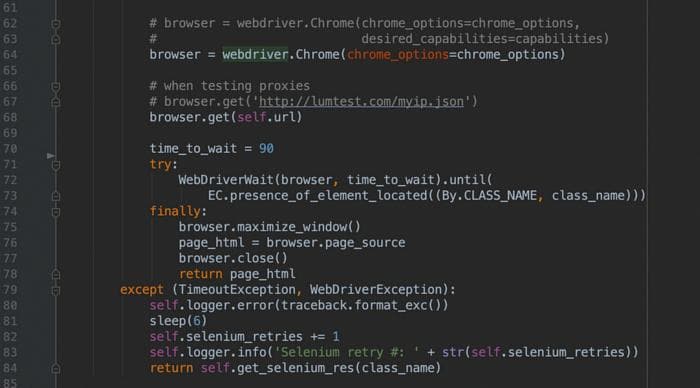Screen dimensions: 700x388
Task: Click the fold end marker on line 73
Action: pos(56,196)
